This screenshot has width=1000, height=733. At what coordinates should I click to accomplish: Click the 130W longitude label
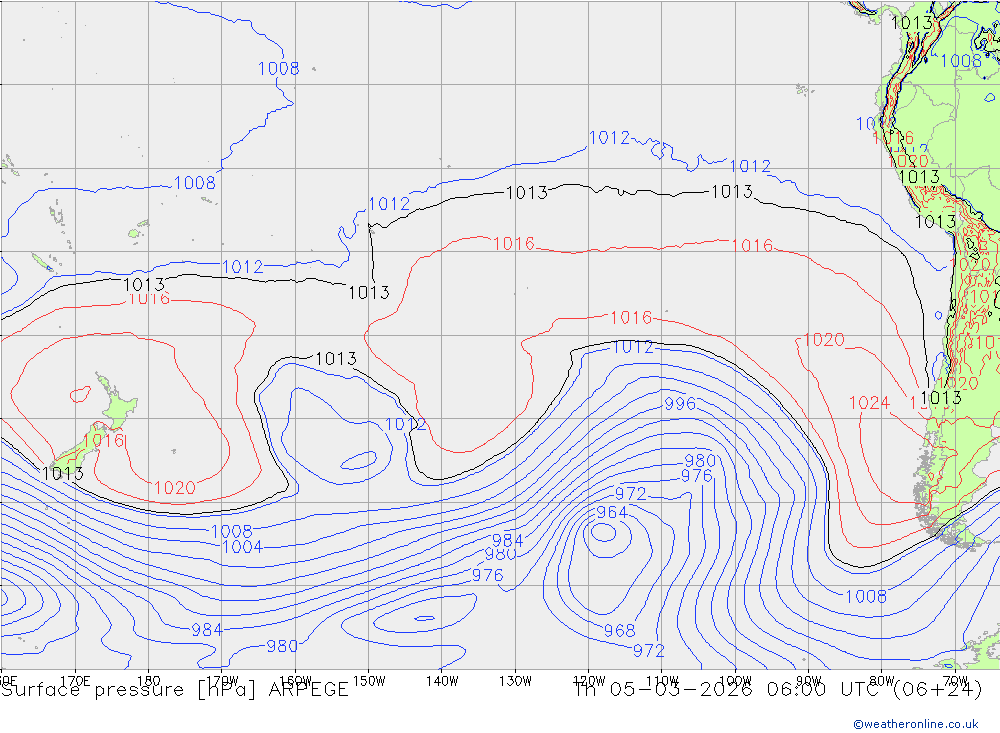click(515, 681)
